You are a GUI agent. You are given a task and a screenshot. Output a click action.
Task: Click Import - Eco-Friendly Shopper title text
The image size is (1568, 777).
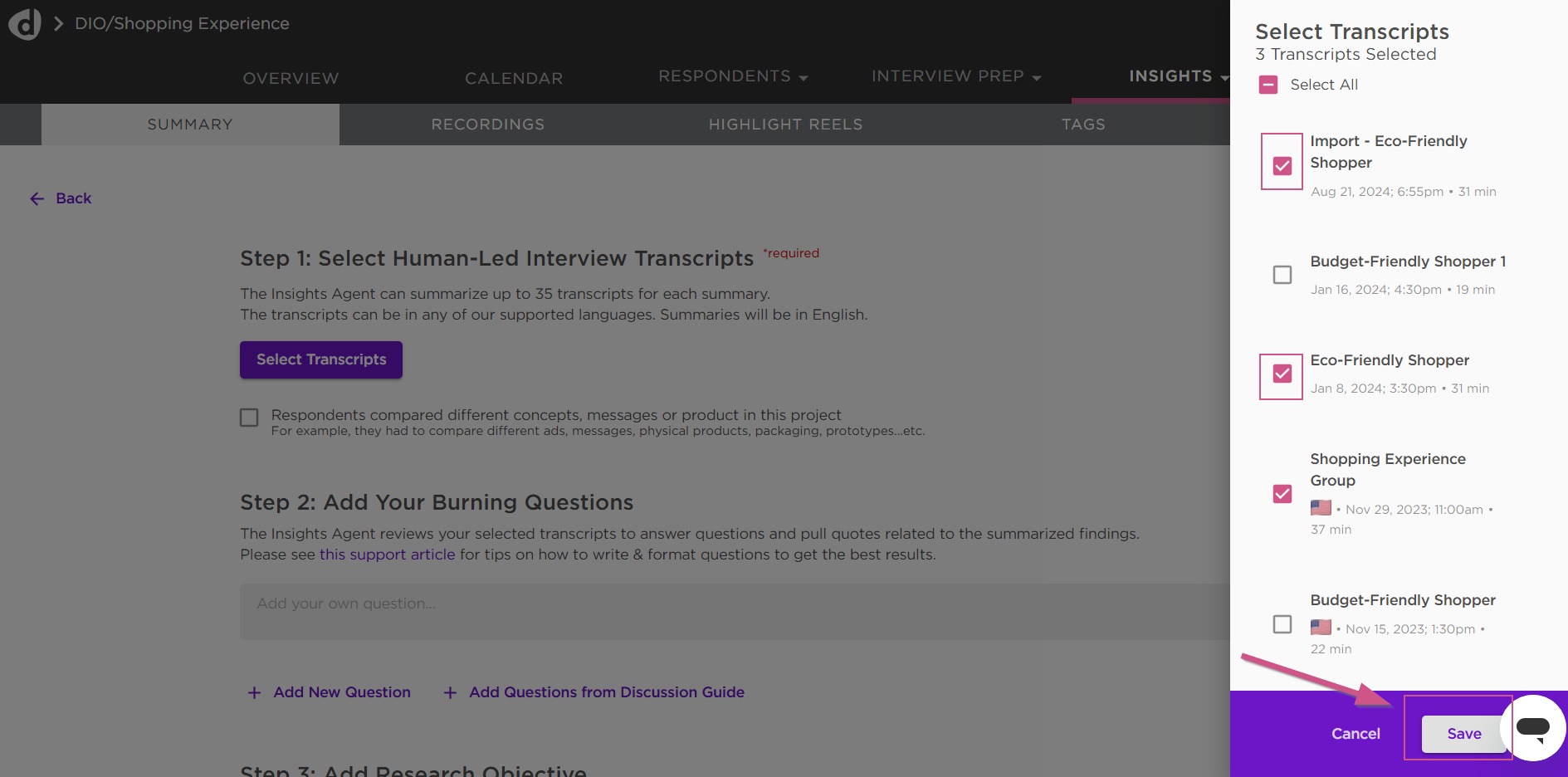(1388, 152)
